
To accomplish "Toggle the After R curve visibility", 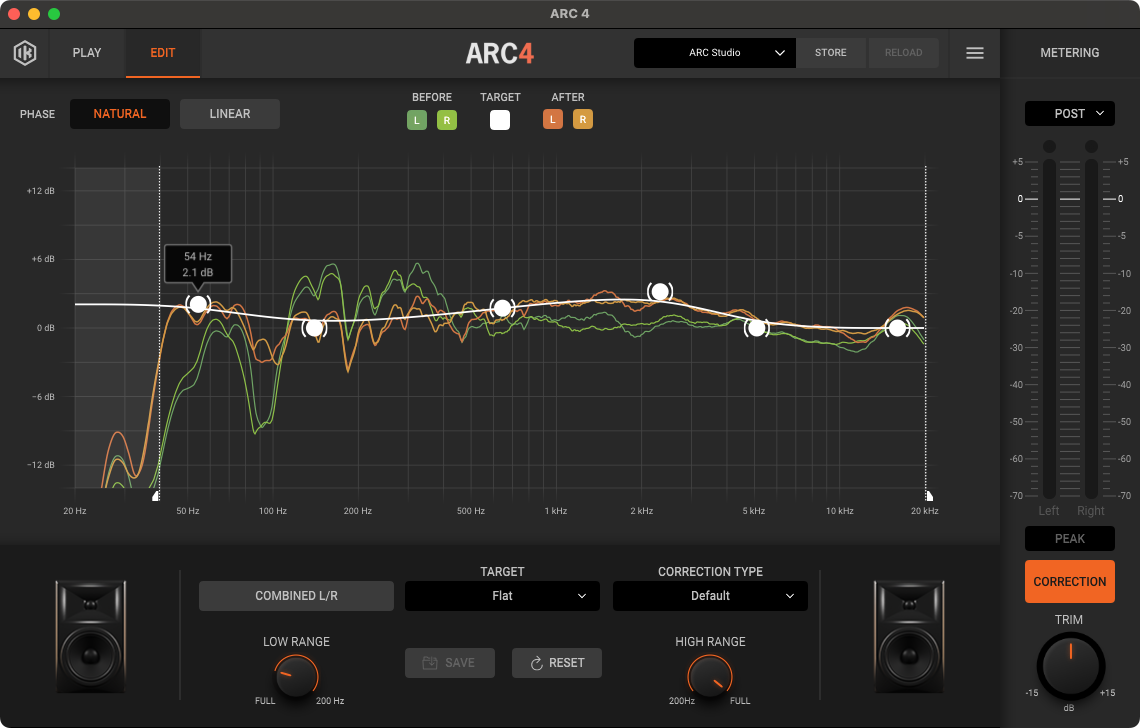I will (582, 119).
